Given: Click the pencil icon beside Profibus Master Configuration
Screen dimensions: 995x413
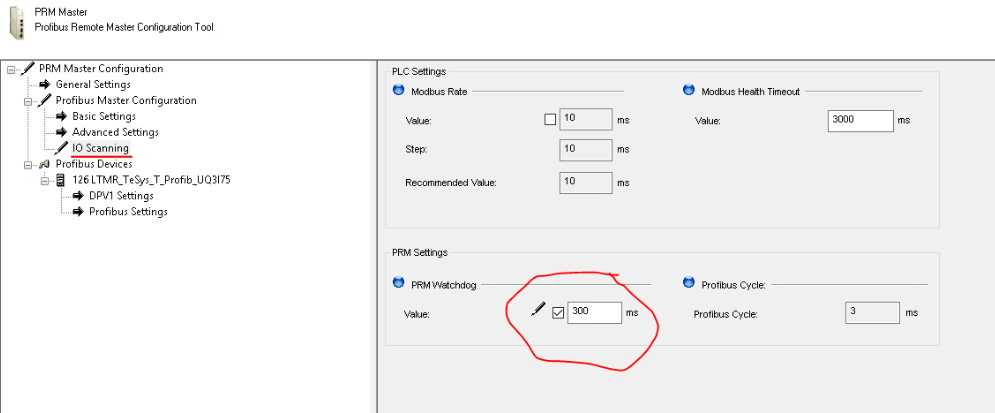Looking at the screenshot, I should [x=44, y=100].
